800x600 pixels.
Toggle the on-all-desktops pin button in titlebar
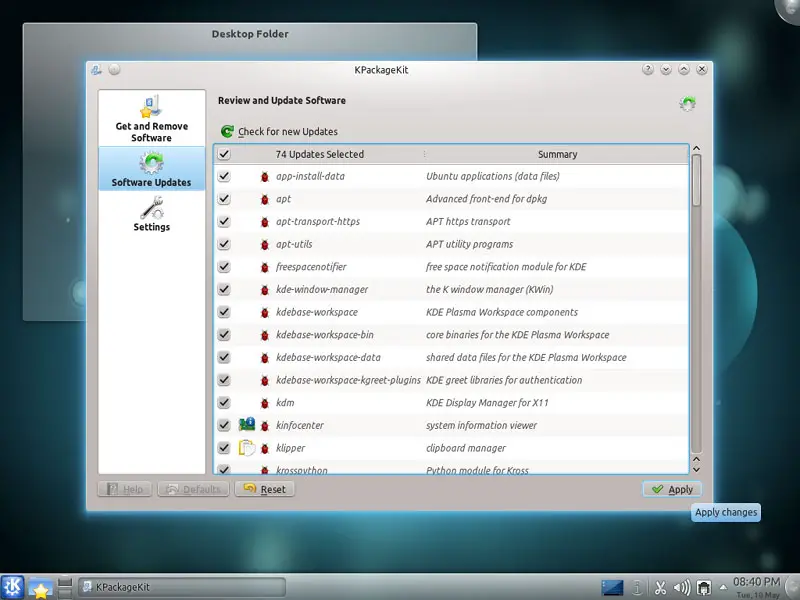pos(114,69)
